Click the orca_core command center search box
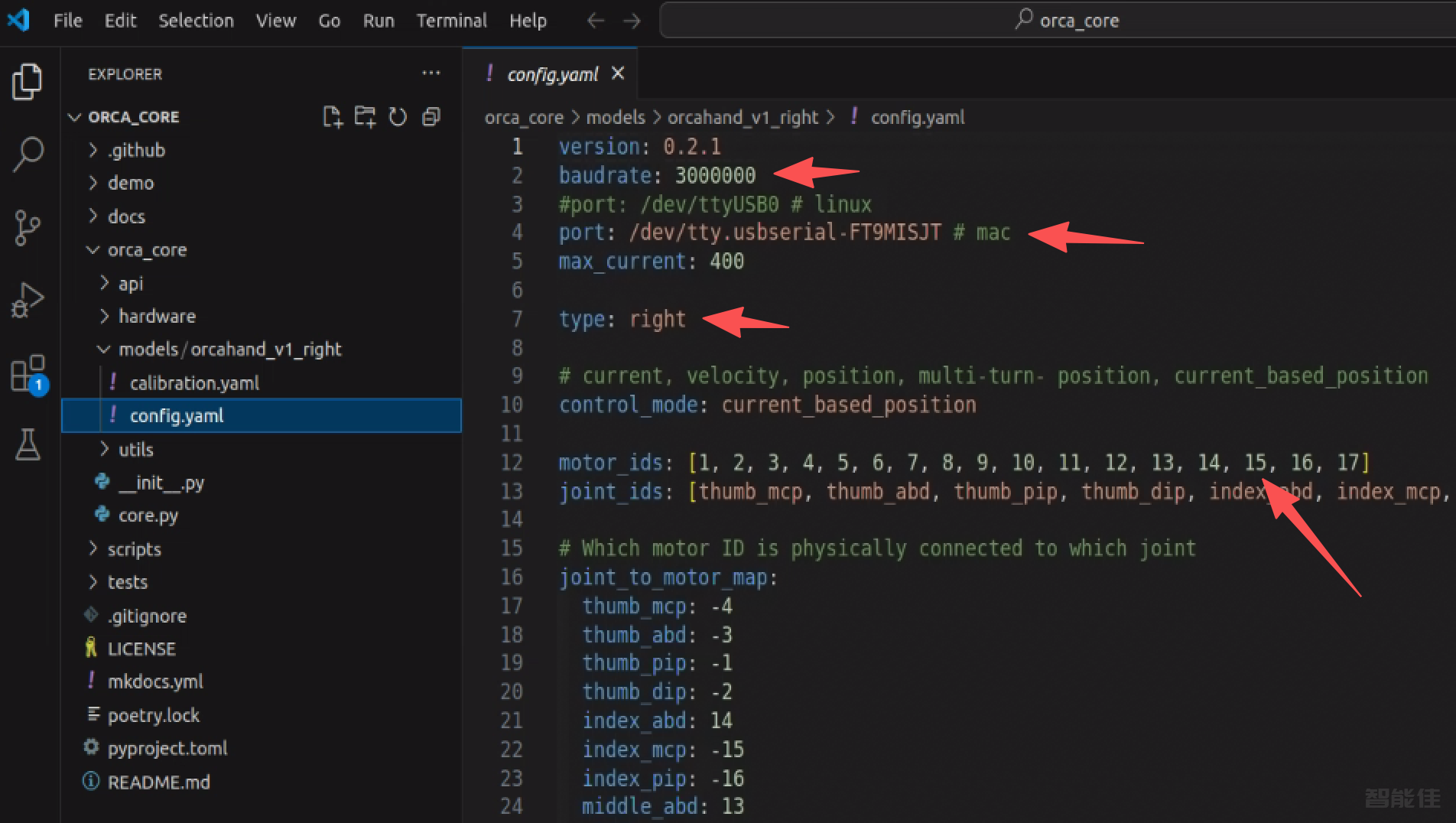The width and height of the screenshot is (1456, 823). [1067, 21]
